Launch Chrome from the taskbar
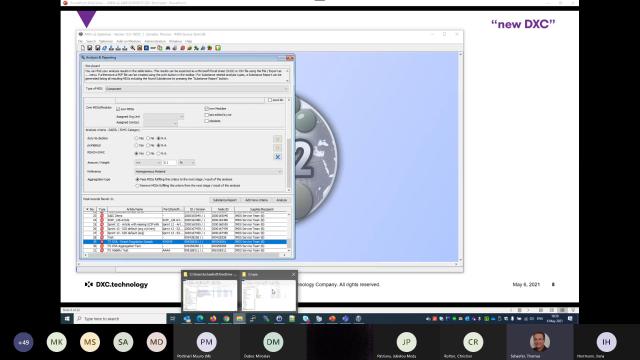The height and width of the screenshot is (360, 640). tap(226, 318)
